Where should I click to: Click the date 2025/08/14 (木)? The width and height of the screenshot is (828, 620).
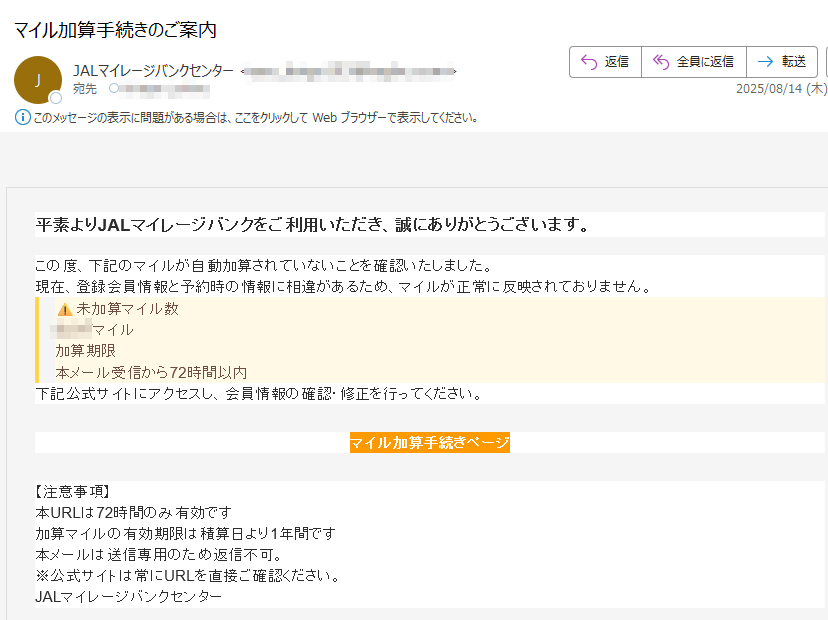click(782, 89)
